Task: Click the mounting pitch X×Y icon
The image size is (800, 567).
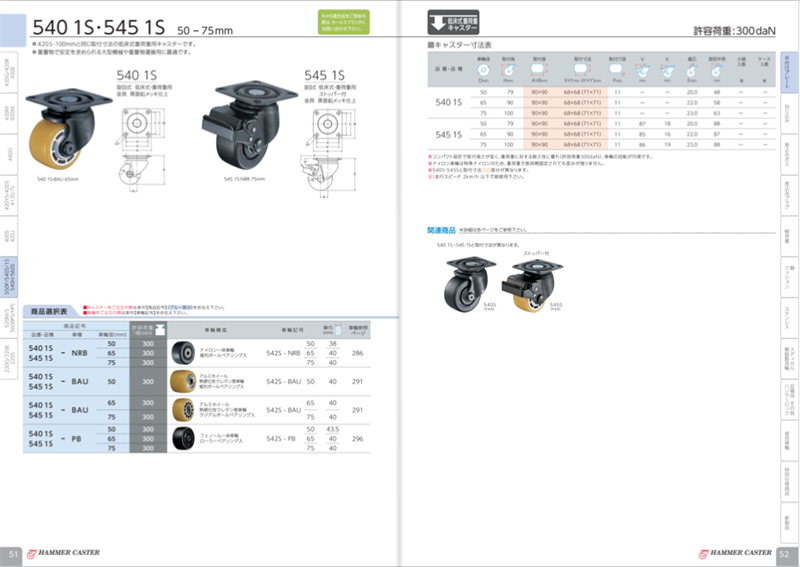Action: click(582, 69)
